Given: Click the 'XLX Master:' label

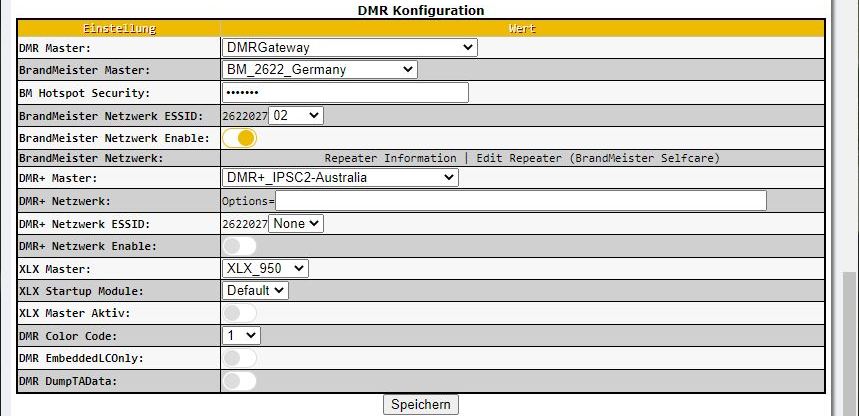Looking at the screenshot, I should (x=55, y=269).
